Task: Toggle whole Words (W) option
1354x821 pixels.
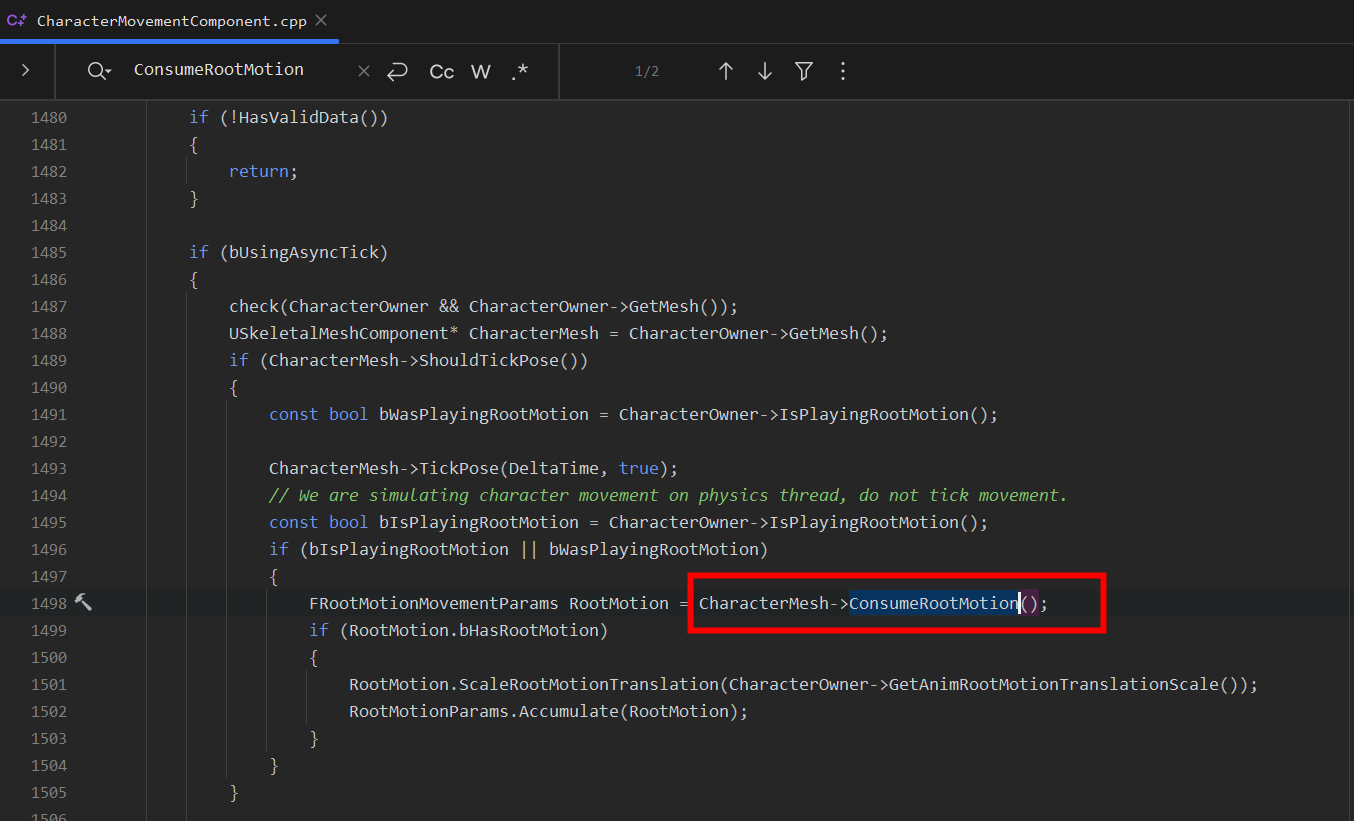Action: [x=481, y=71]
